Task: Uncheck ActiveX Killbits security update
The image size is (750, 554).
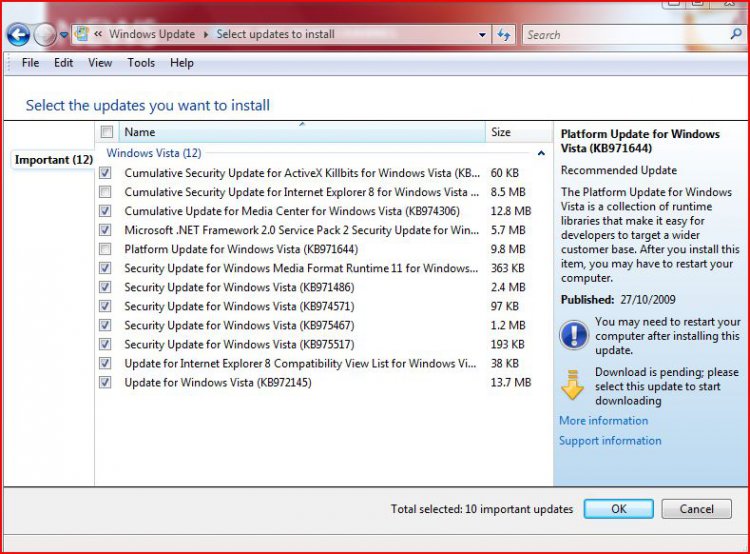Action: click(105, 173)
